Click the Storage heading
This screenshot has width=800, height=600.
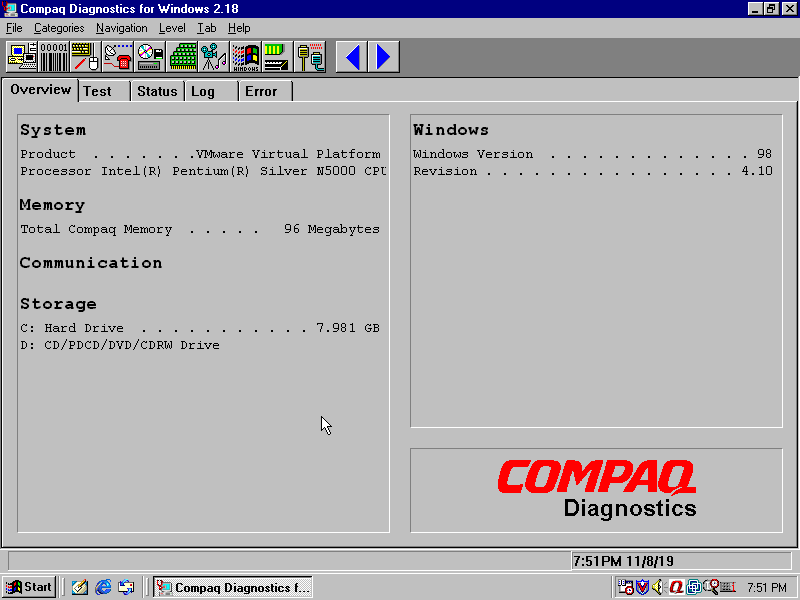point(58,304)
